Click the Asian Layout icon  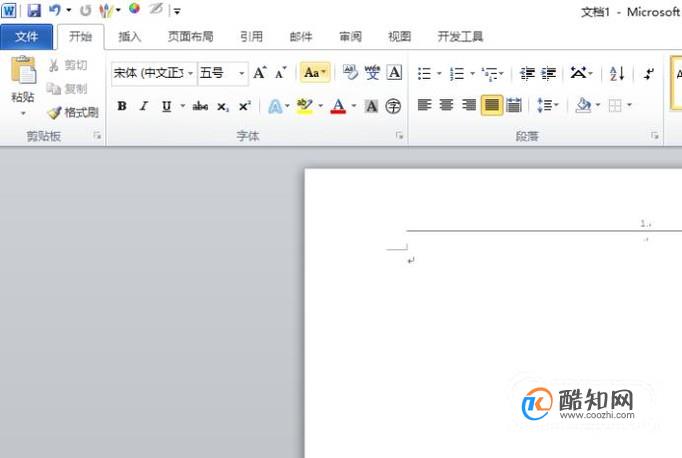[579, 73]
